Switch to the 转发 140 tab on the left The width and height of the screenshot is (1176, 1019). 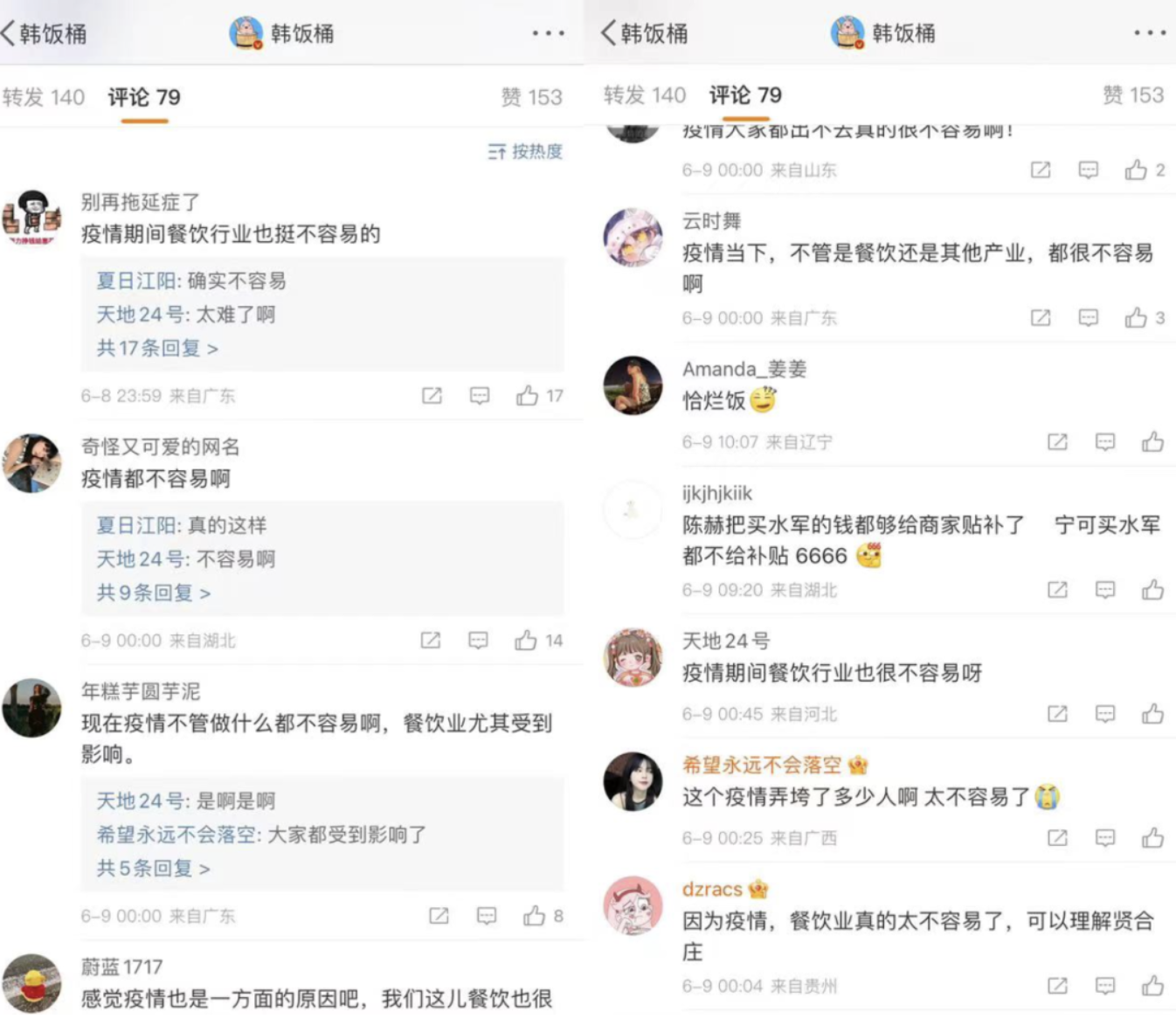(x=44, y=97)
